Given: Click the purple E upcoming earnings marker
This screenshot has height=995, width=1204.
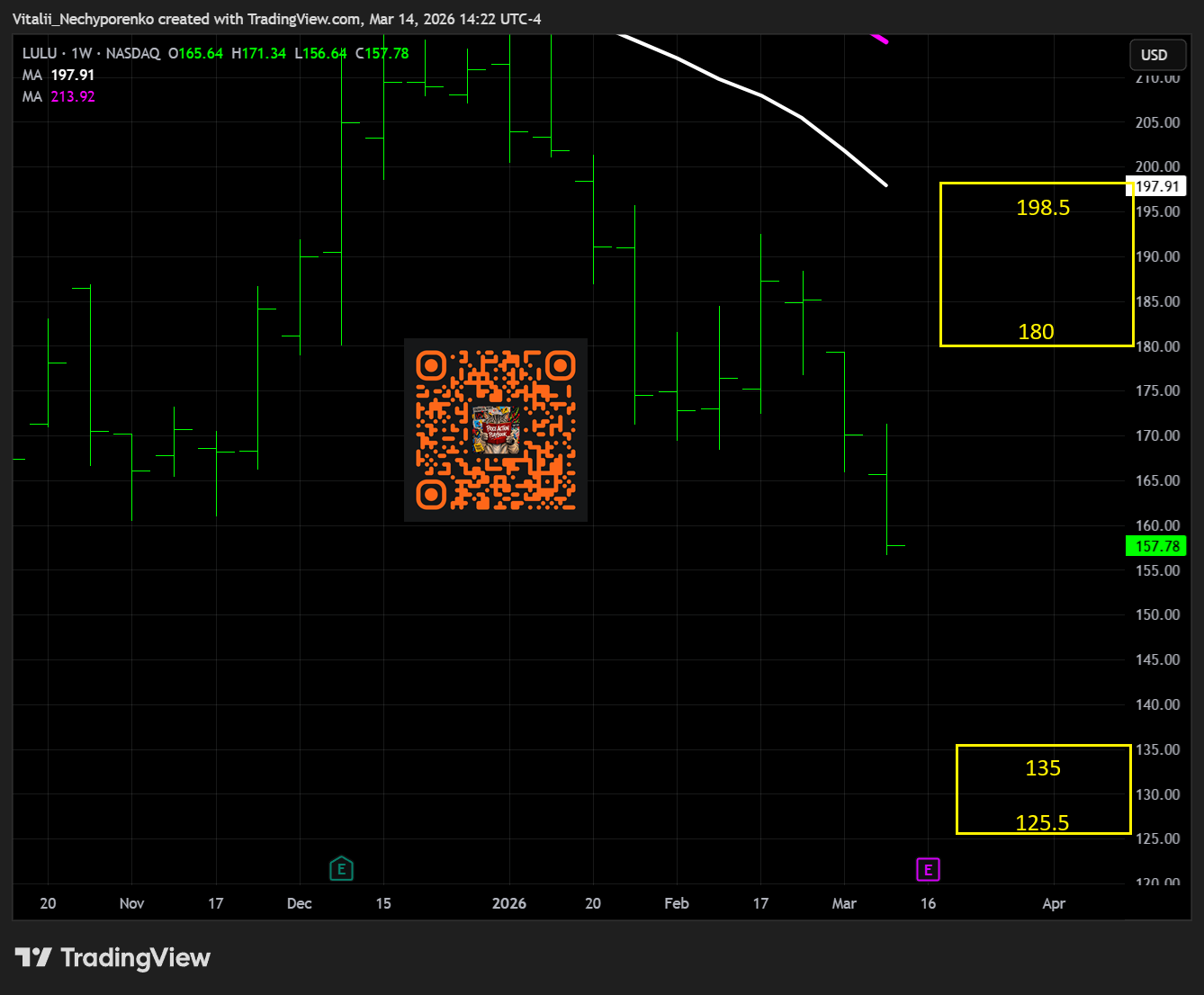Looking at the screenshot, I should [928, 870].
